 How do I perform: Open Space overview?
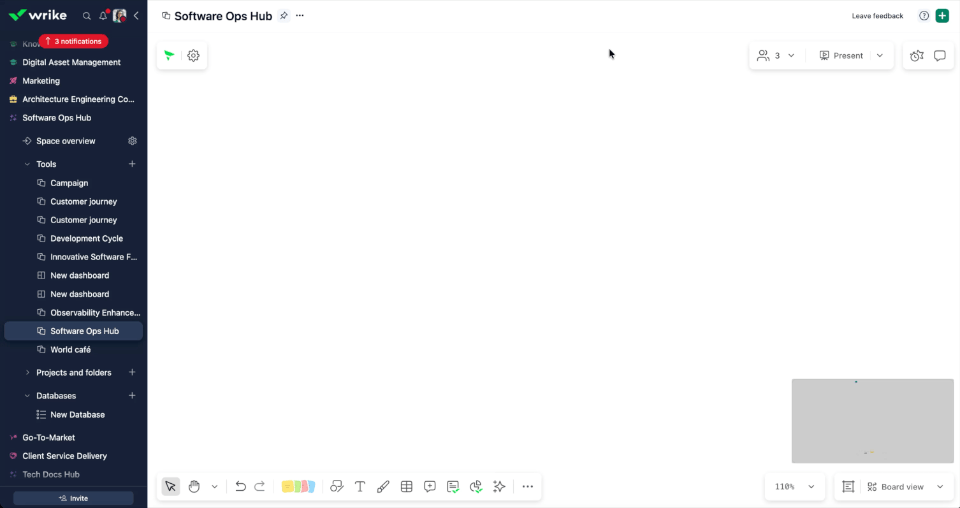pyautogui.click(x=66, y=141)
